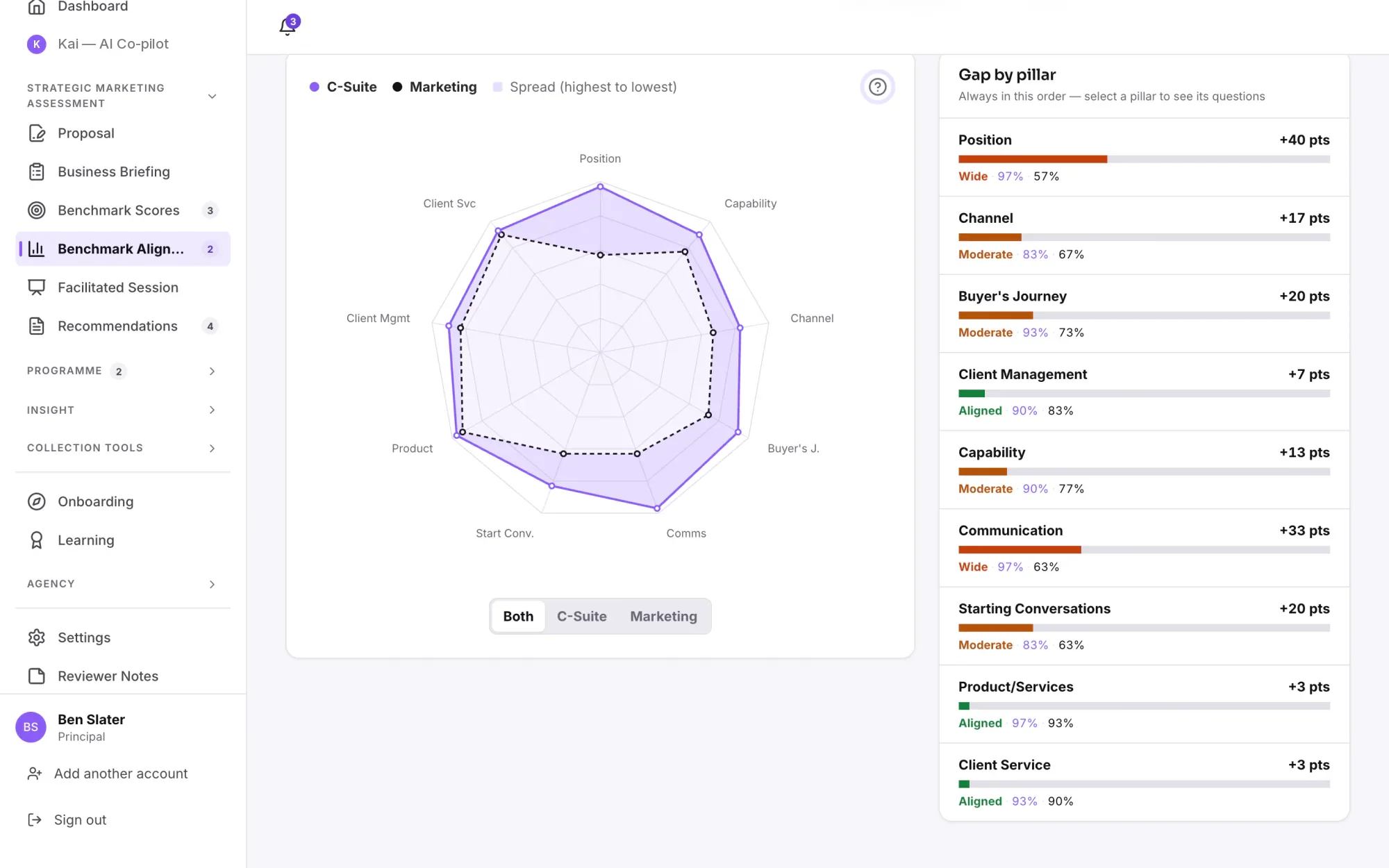Click Starting Conversations +20 pts value

coord(1304,609)
